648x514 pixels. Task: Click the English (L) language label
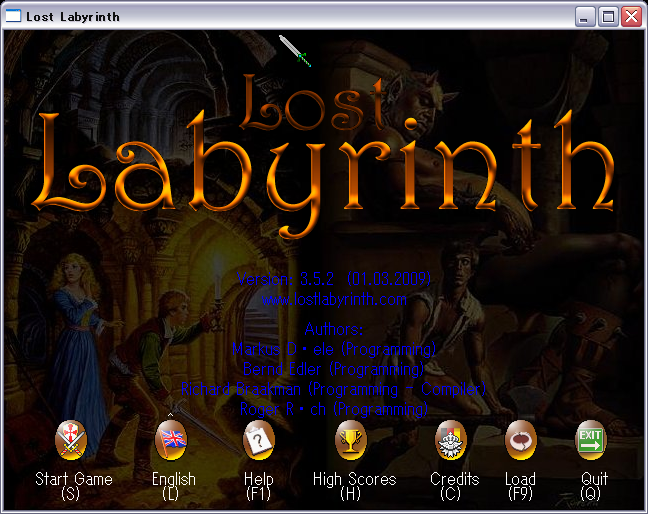click(174, 486)
